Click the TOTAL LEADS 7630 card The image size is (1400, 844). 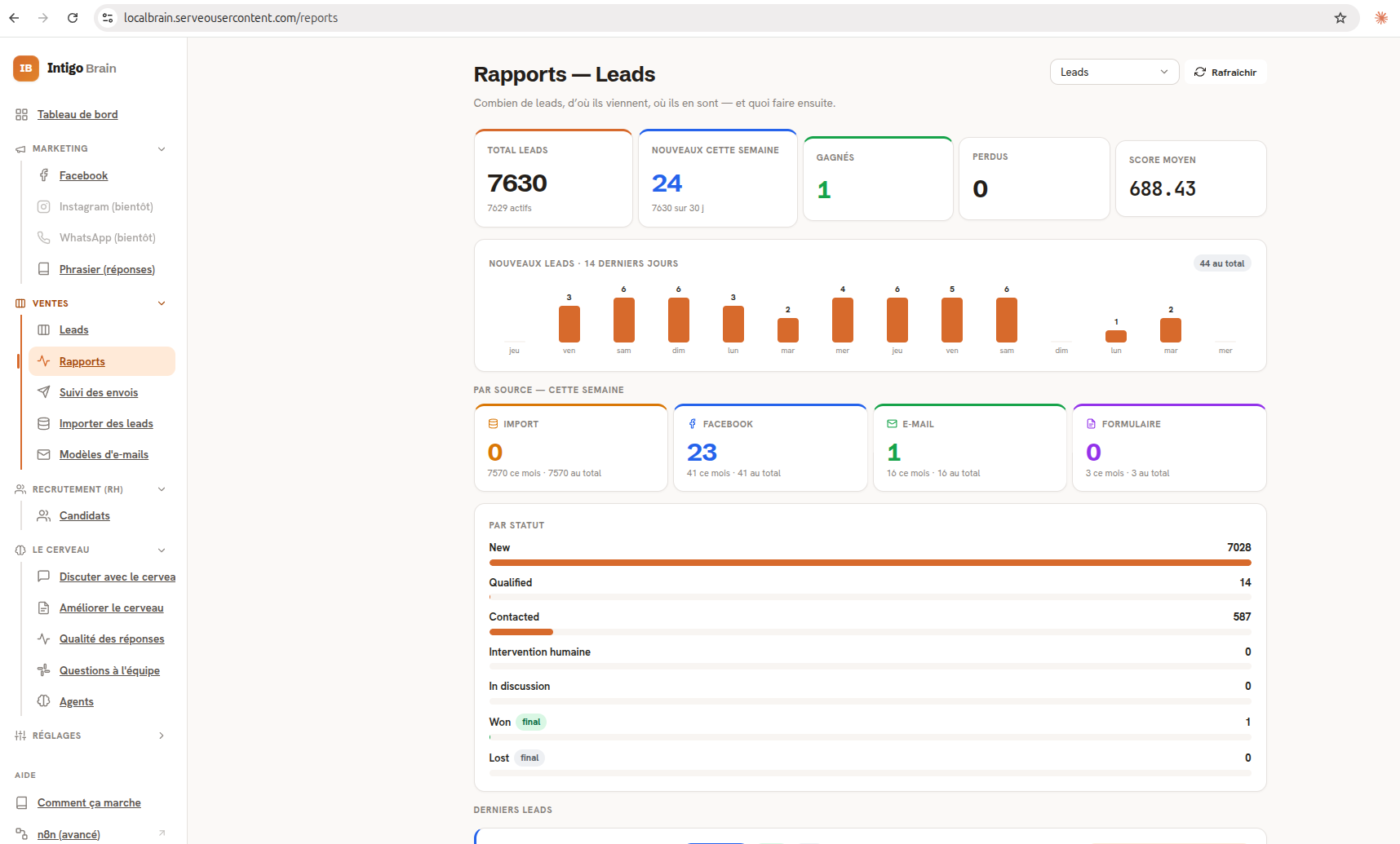point(553,178)
